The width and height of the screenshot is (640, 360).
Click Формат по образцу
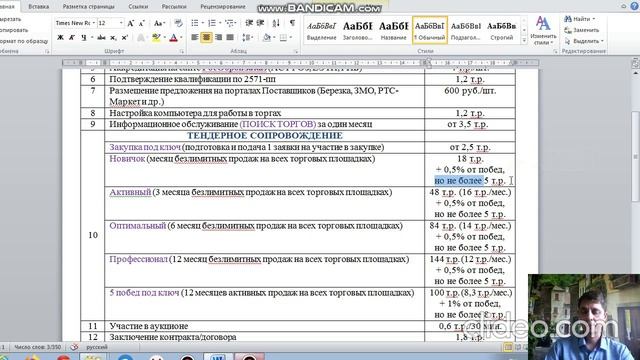pyautogui.click(x=24, y=41)
